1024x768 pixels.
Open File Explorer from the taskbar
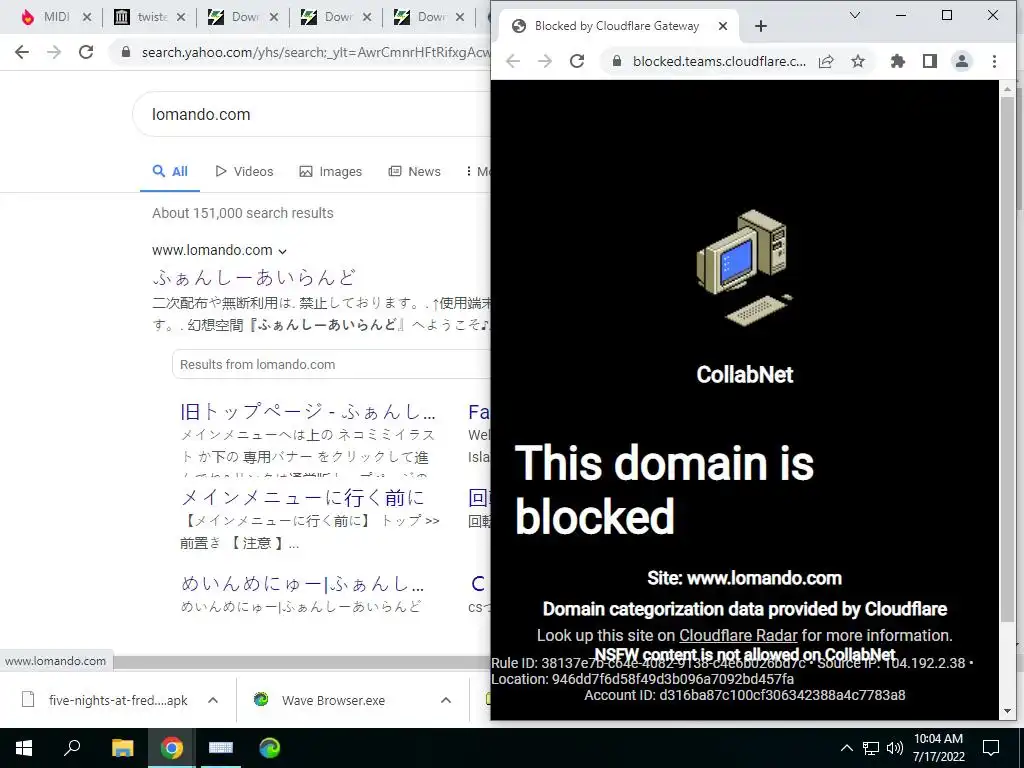pyautogui.click(x=122, y=748)
